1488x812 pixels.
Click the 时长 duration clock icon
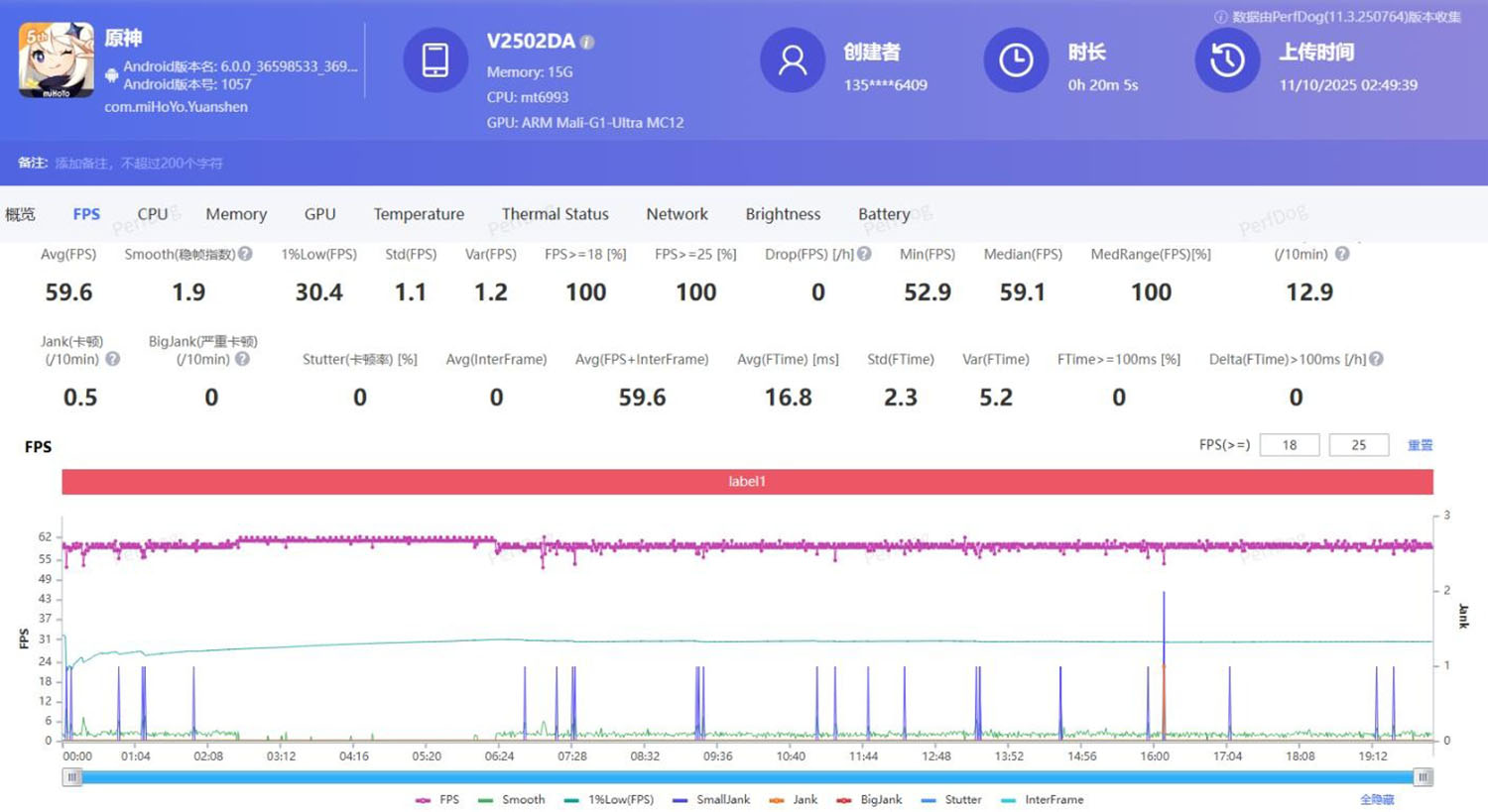pos(1015,59)
